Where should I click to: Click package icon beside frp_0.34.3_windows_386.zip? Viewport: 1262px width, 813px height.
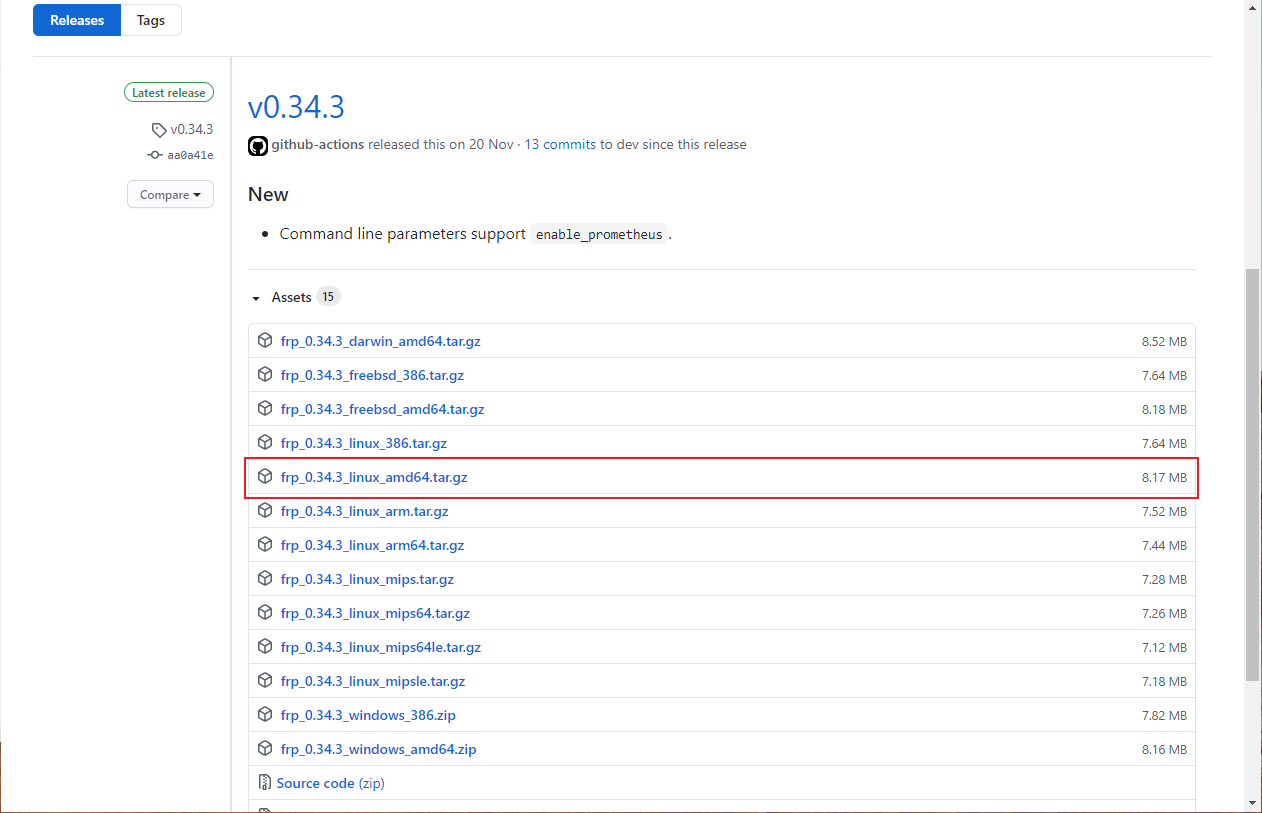[x=265, y=714]
